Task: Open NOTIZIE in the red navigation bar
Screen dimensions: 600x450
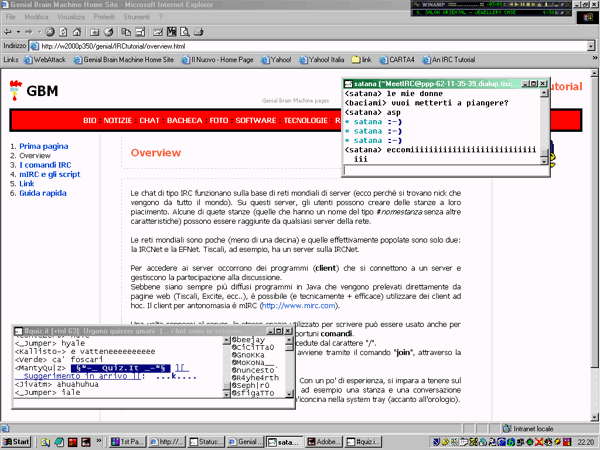Action: (118, 121)
